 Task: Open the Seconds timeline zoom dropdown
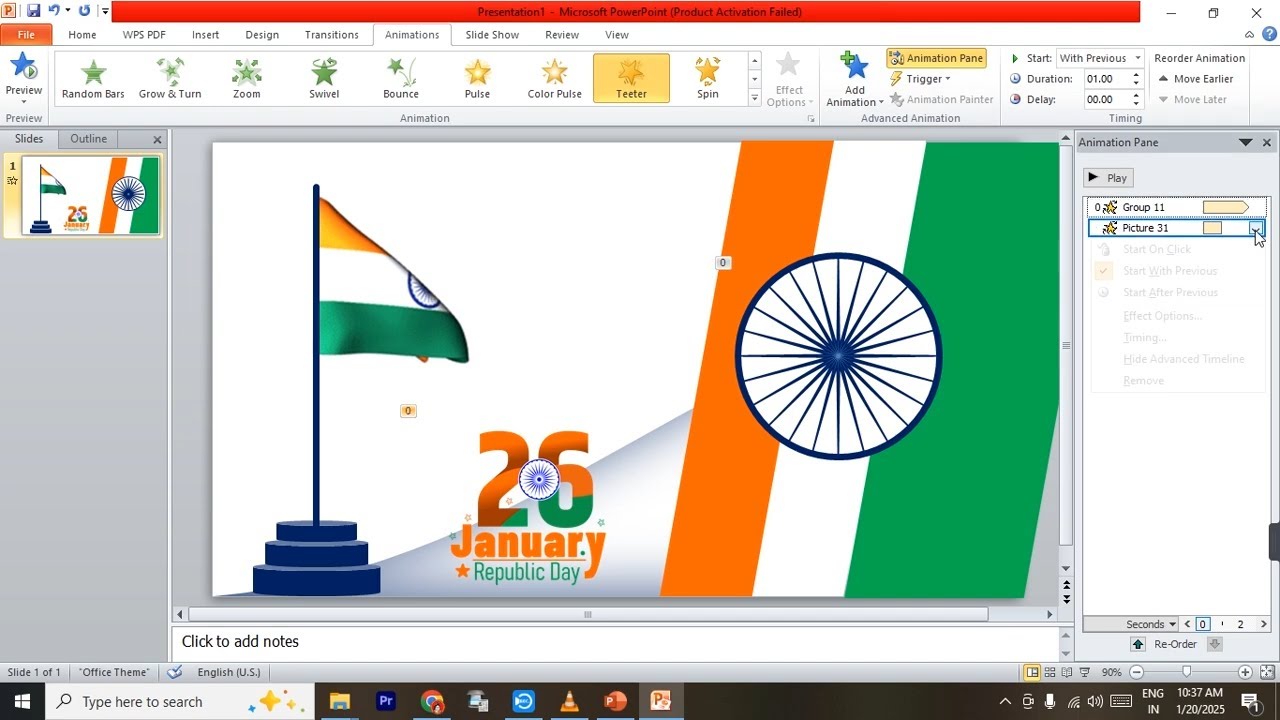coord(1152,624)
